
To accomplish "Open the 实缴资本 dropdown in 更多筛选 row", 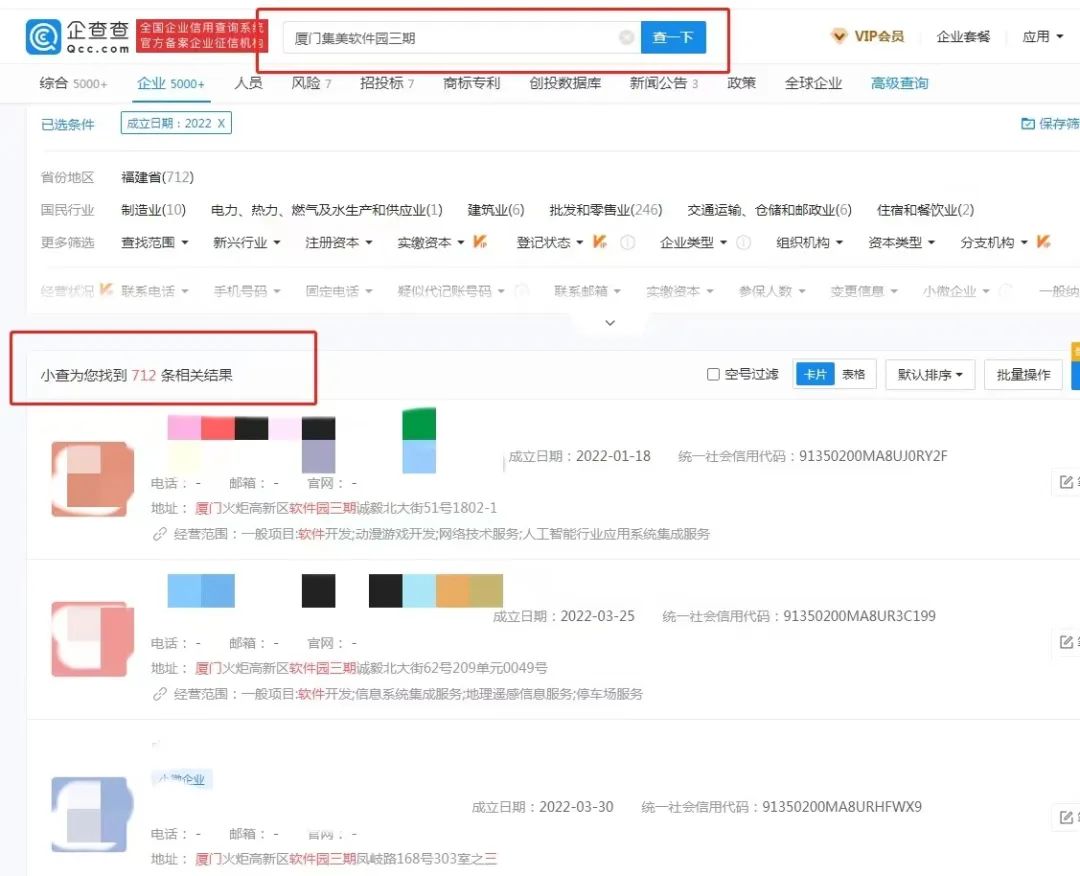I will (431, 242).
